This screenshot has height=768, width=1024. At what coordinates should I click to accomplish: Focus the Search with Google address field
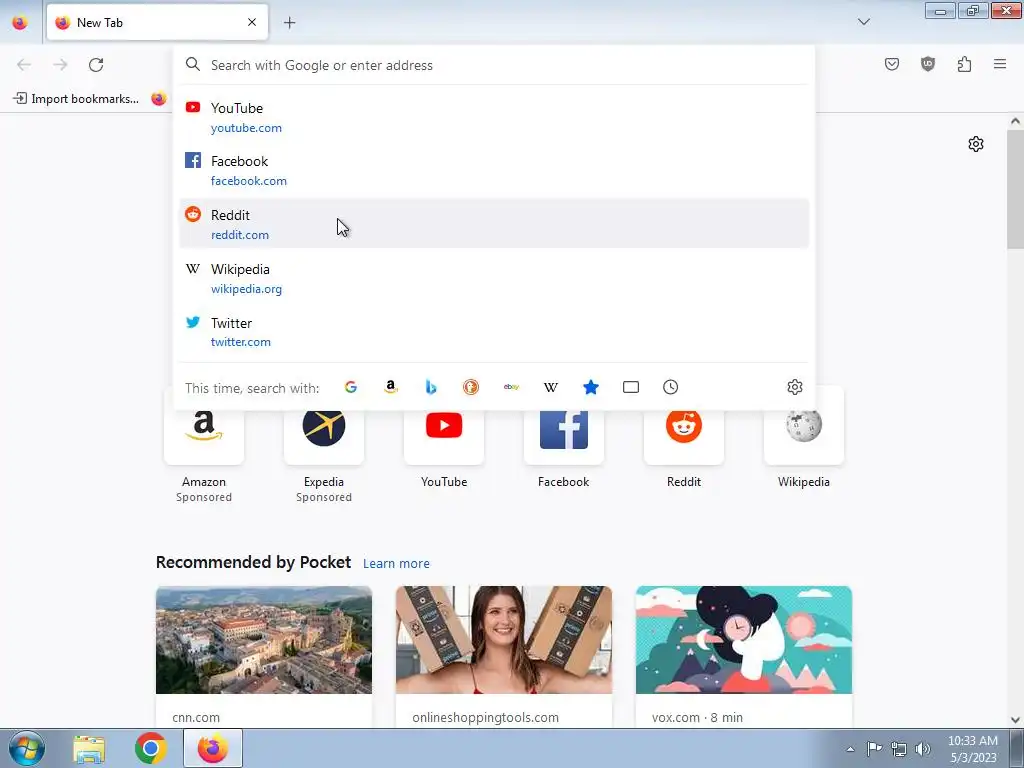pyautogui.click(x=494, y=65)
